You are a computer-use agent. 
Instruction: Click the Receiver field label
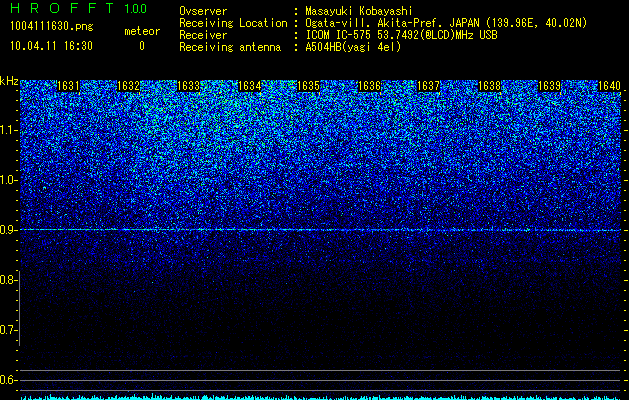[203, 35]
